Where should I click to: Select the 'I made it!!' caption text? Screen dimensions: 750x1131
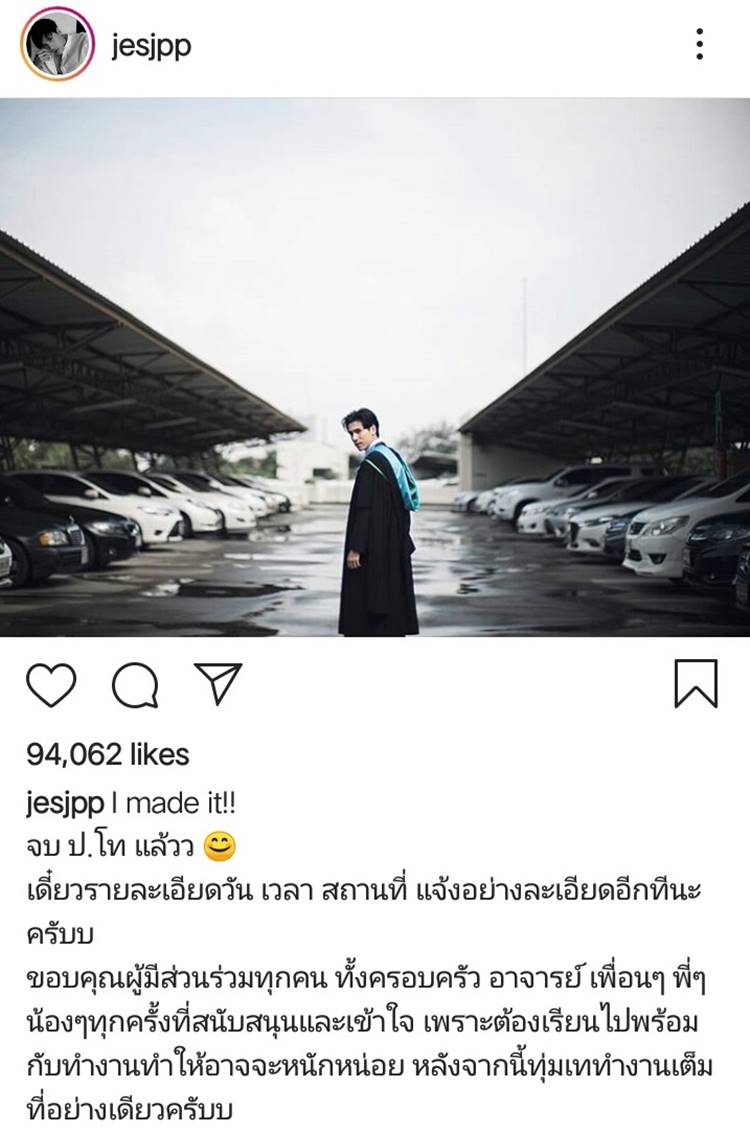tap(174, 803)
